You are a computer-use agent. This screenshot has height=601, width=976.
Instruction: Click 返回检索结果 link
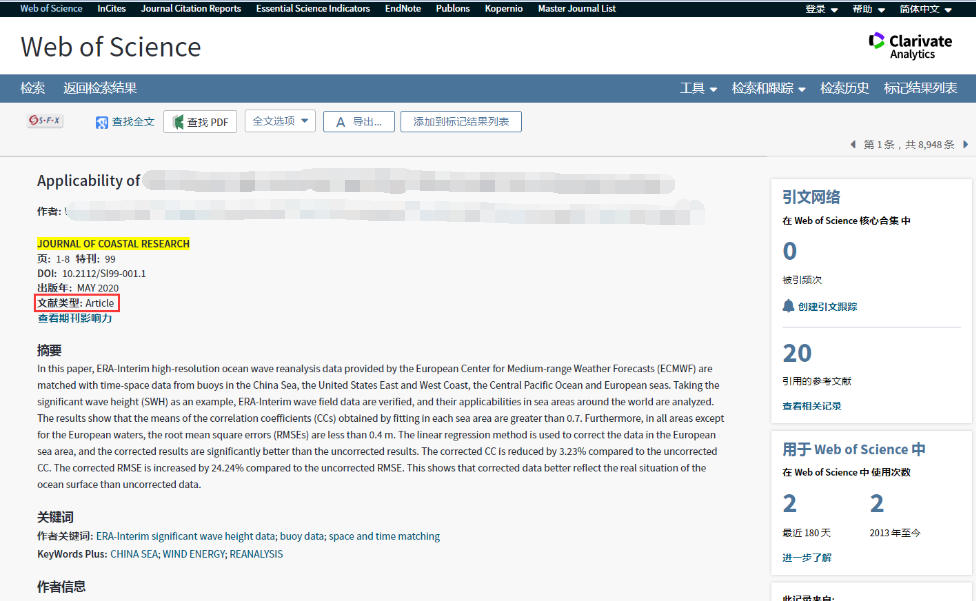coord(100,88)
